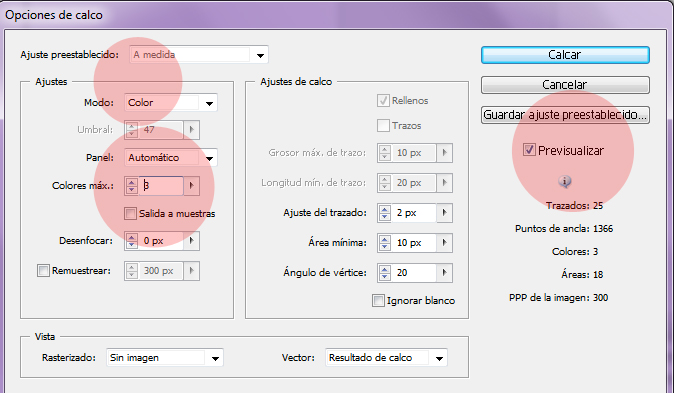Open the Vector dropdown showing Resultado de calco

tap(386, 357)
